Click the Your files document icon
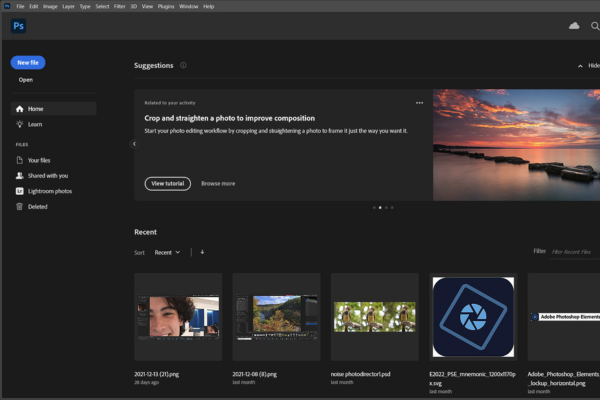Viewport: 600px width, 400px height. click(20, 160)
